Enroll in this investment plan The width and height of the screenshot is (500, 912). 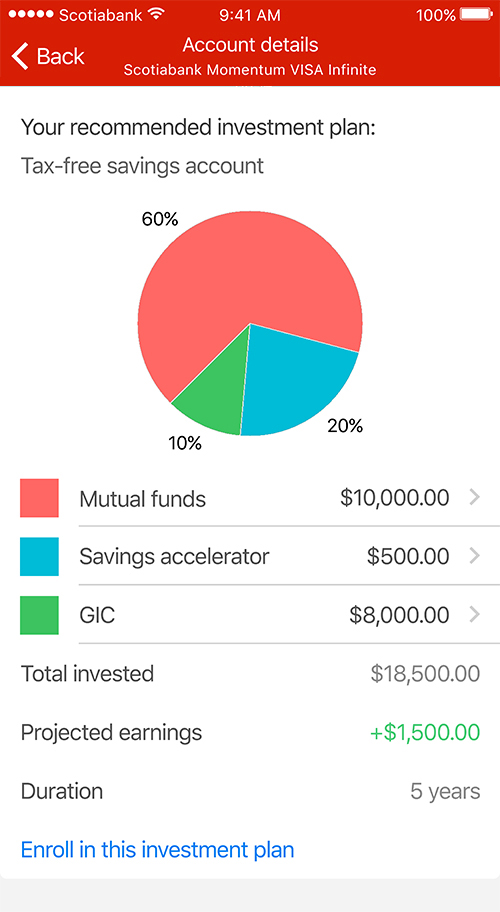pos(158,850)
